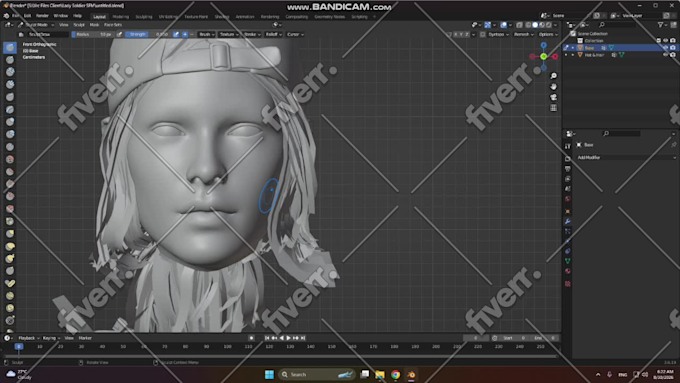Image resolution: width=680 pixels, height=383 pixels.
Task: Open timeline Keying menu
Action: 51,338
